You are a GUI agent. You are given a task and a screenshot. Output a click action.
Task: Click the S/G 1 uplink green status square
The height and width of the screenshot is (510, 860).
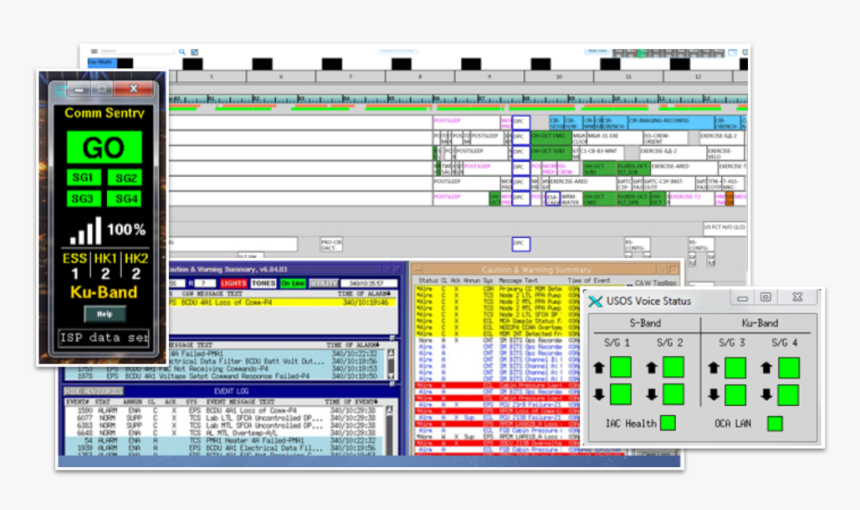[620, 367]
